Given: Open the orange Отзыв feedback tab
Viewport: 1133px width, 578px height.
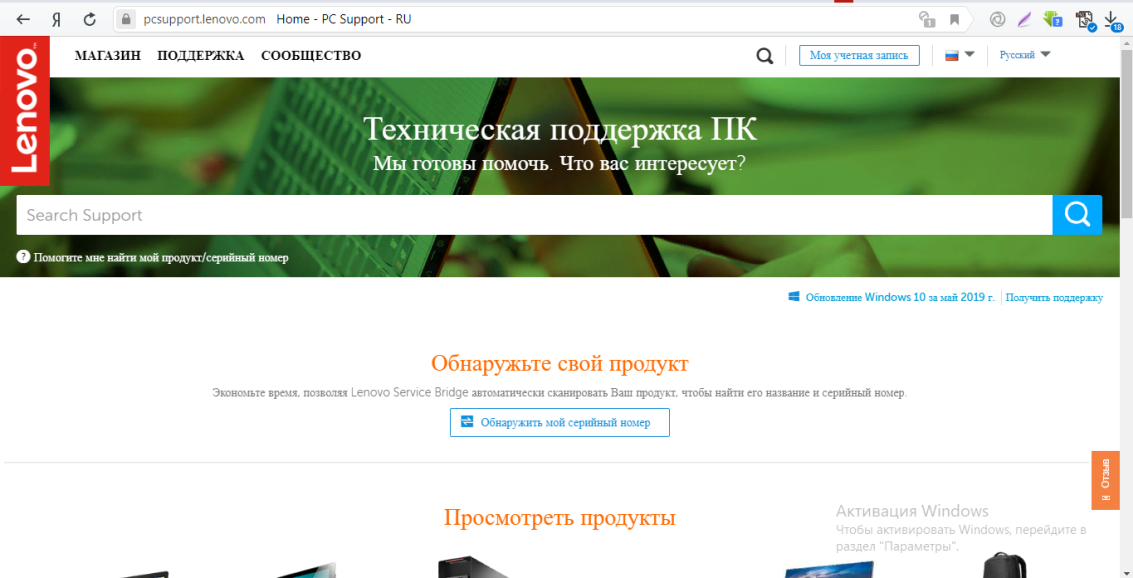Looking at the screenshot, I should pos(1105,480).
